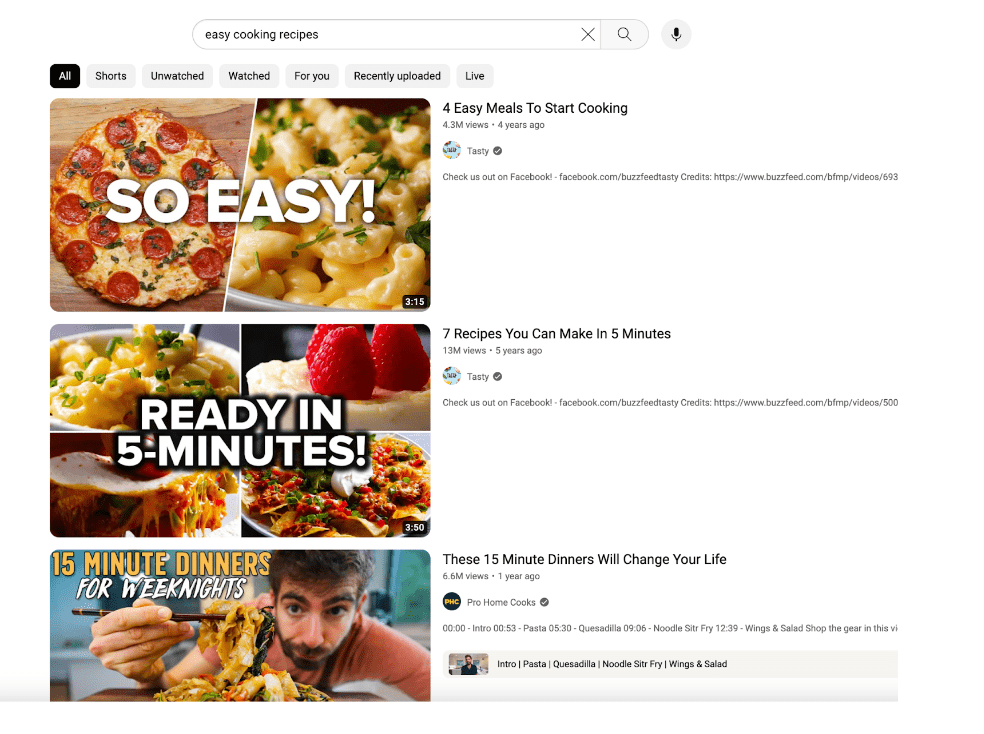The height and width of the screenshot is (734, 984).
Task: Select the Recently uploaded filter
Action: coord(396,75)
